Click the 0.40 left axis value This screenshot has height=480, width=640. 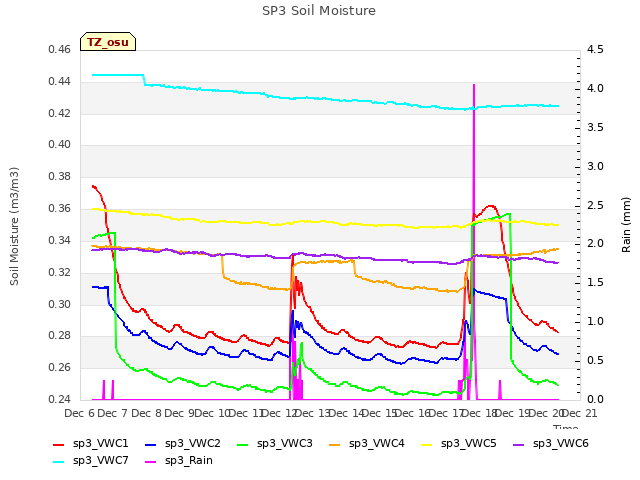point(60,144)
